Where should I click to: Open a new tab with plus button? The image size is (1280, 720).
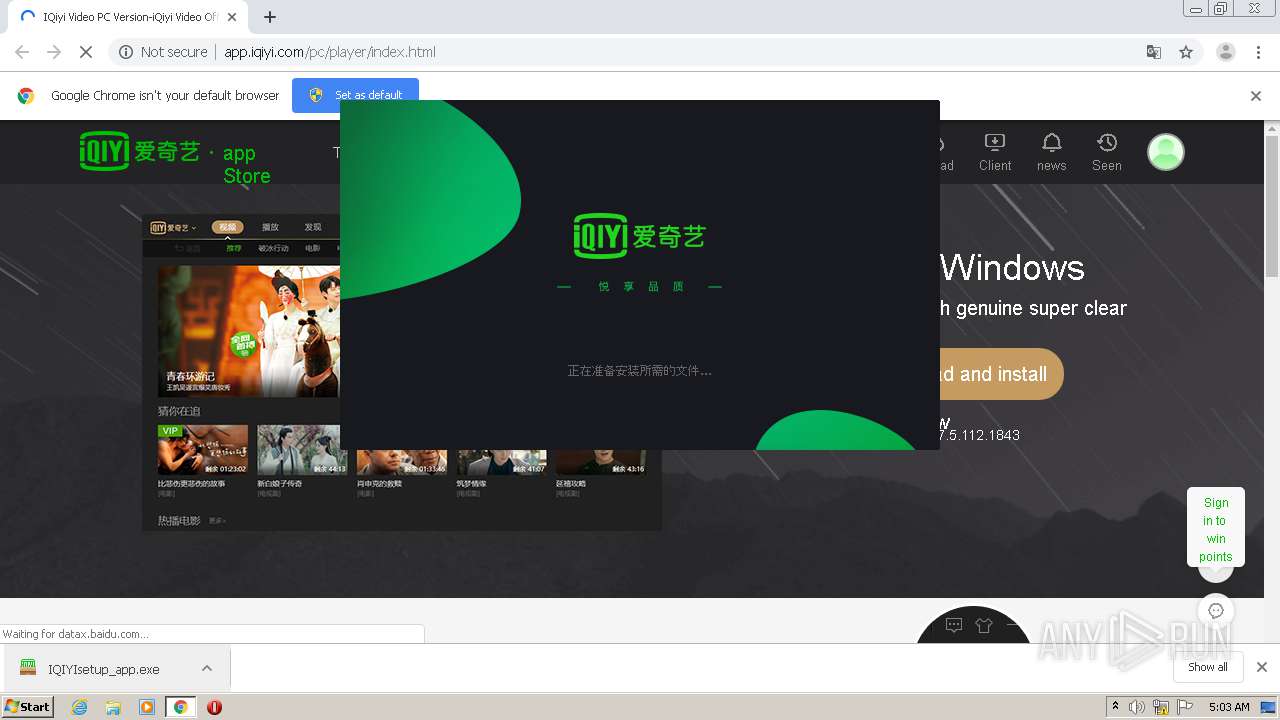[270, 17]
